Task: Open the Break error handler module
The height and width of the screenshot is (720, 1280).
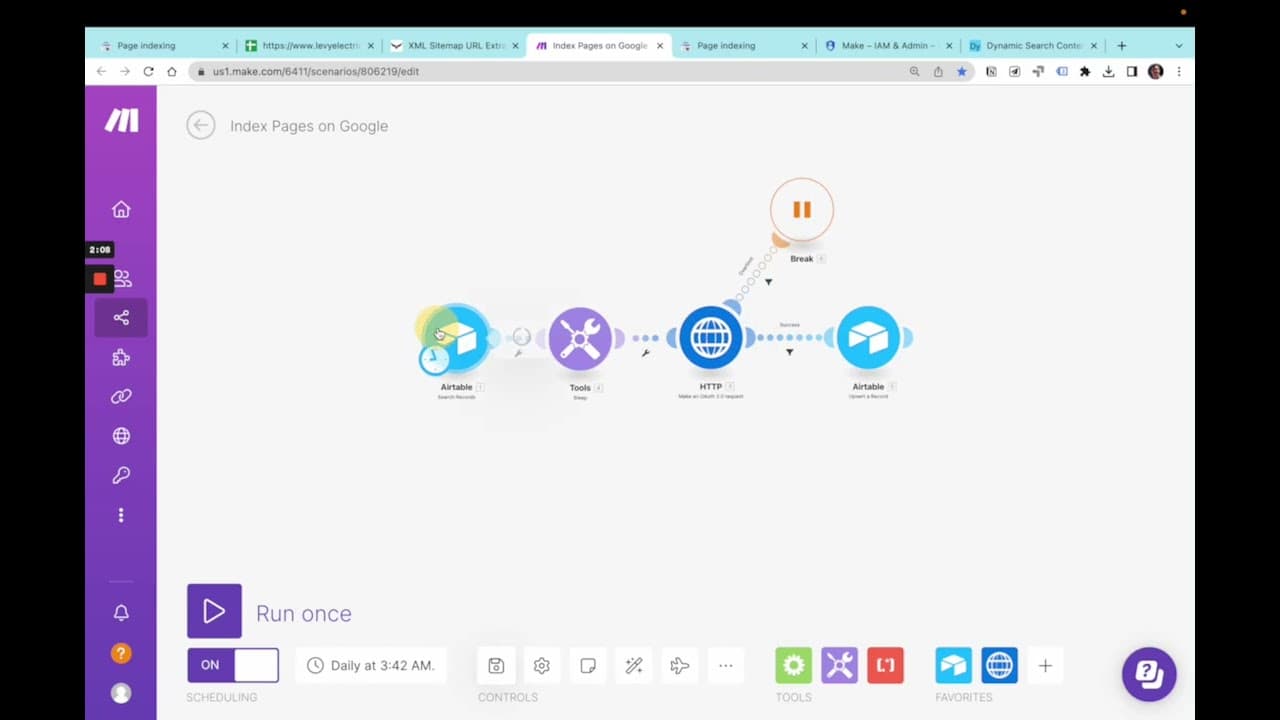Action: [x=801, y=209]
